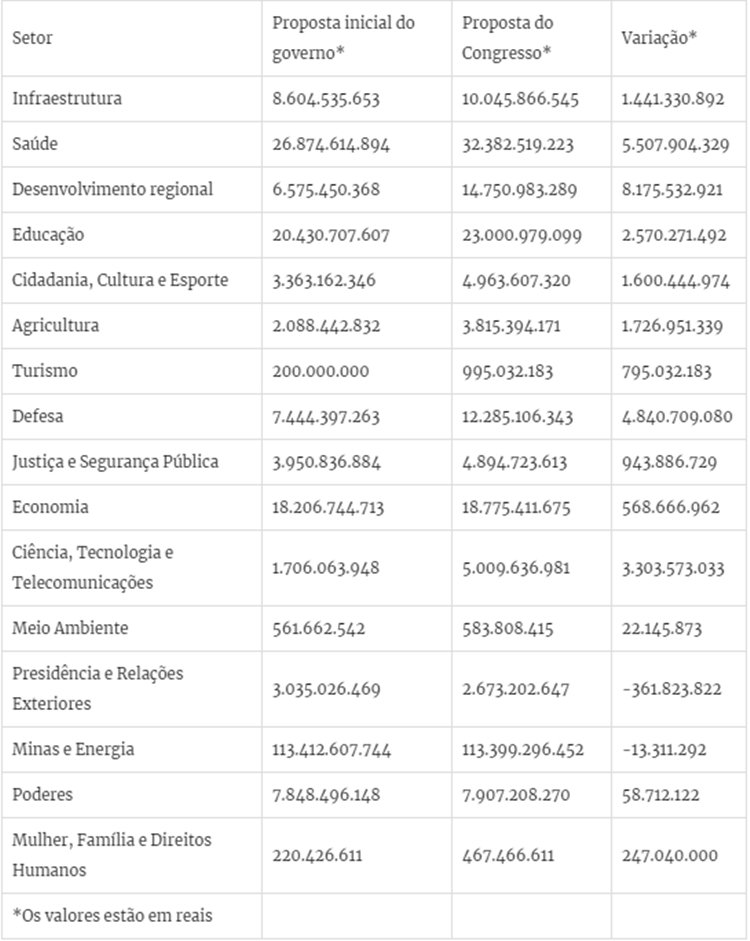
Task: Click the Ciência, Tecnologia e Telecomunicações cell
Action: 93,567
